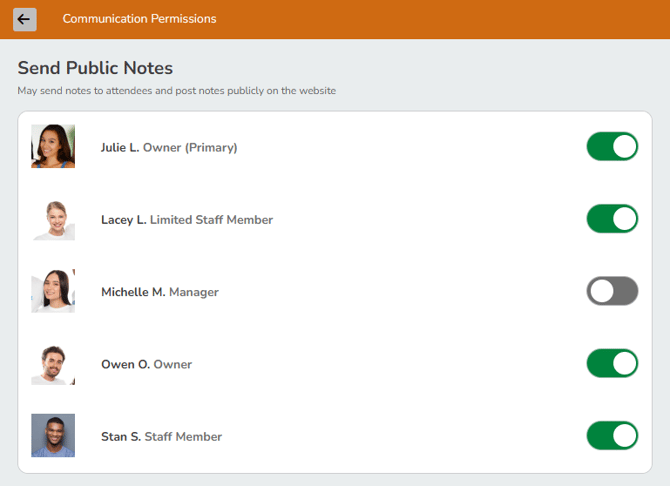The width and height of the screenshot is (670, 486).
Task: Switch off Owen O.'s permission toggle
Action: [611, 363]
